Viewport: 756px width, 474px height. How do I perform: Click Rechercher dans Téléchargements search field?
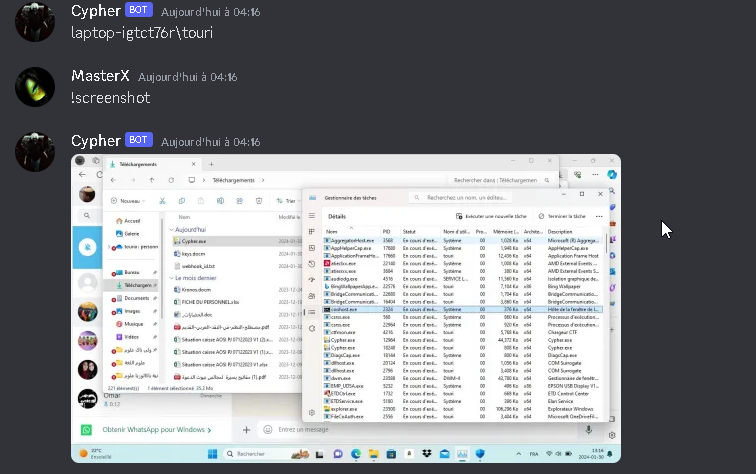500,180
